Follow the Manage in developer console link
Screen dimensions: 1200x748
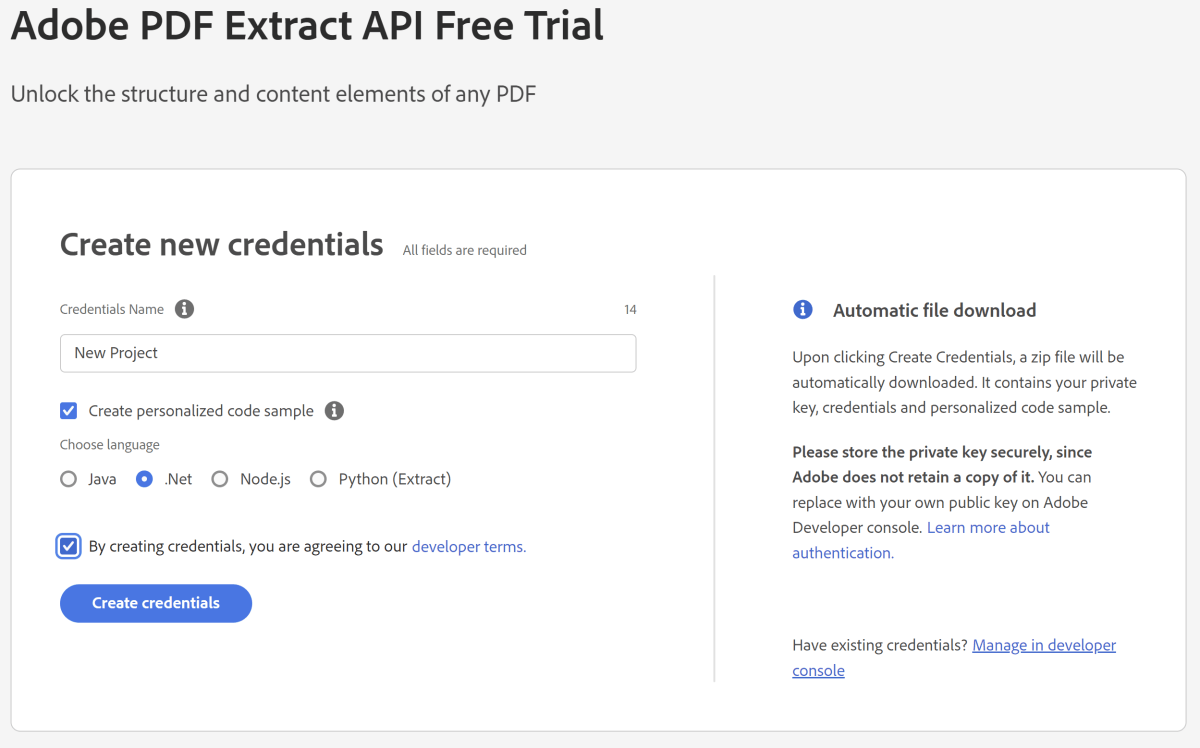954,658
